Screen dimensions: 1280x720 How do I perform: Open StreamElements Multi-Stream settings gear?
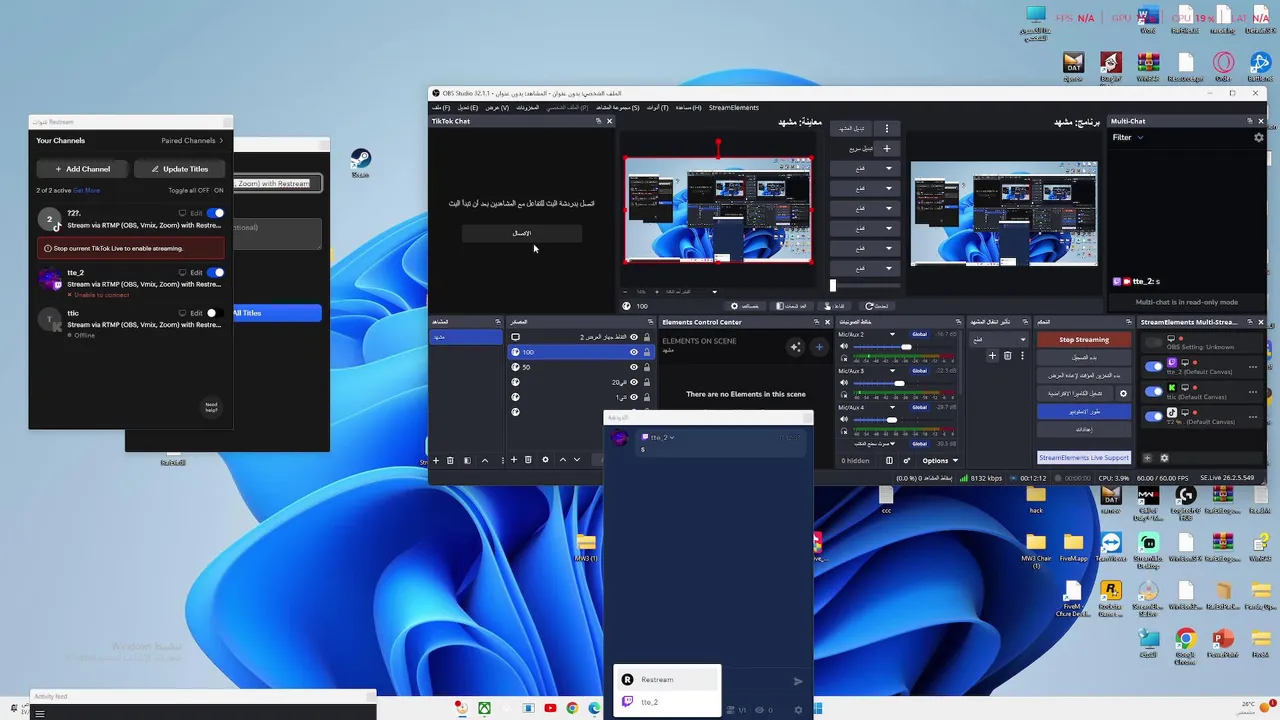(1163, 458)
